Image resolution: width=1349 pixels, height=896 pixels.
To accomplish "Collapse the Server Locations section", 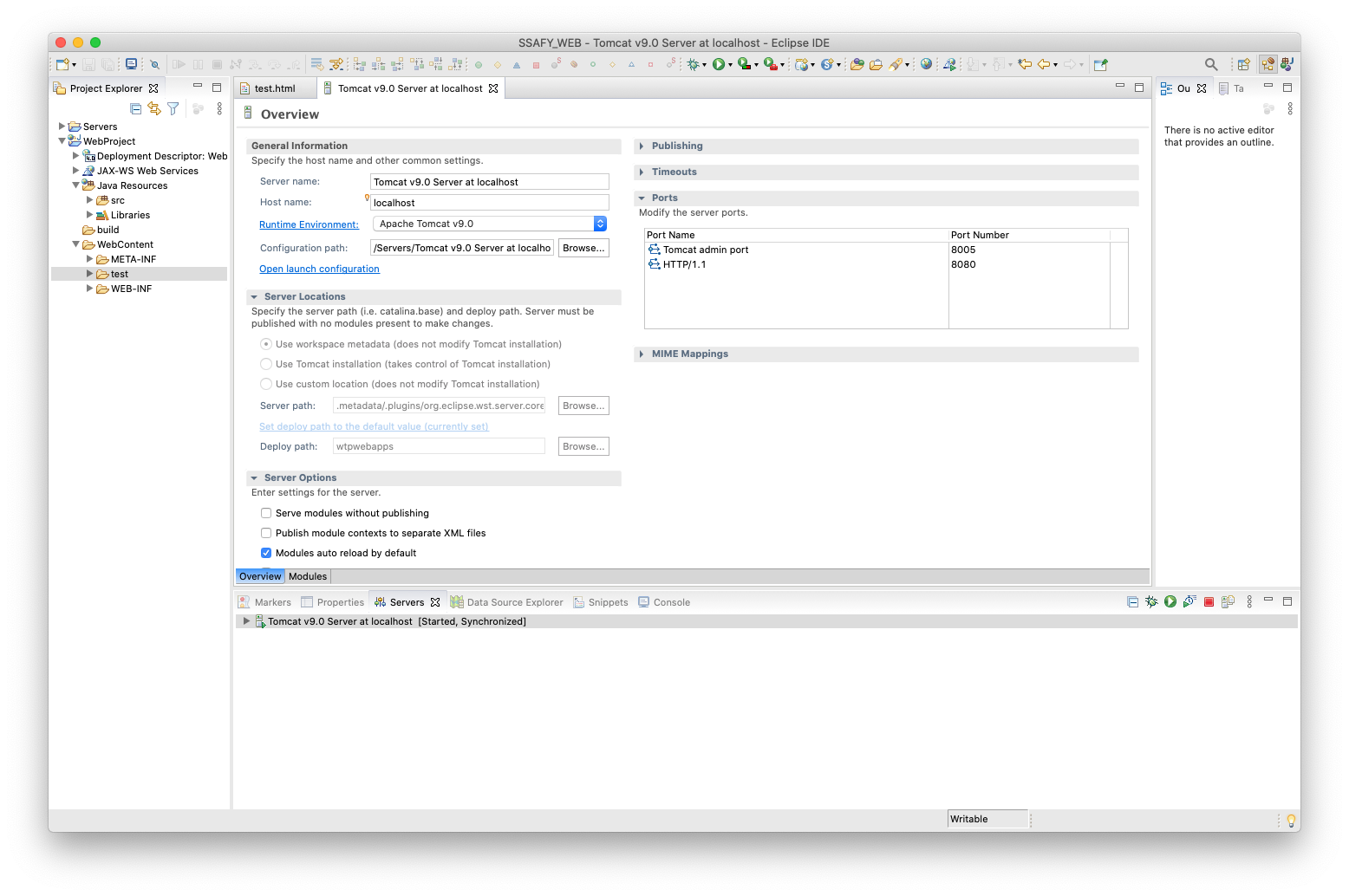I will coord(254,296).
